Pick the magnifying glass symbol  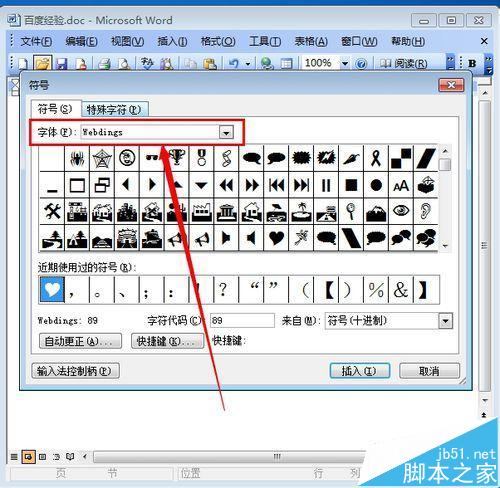point(351,211)
